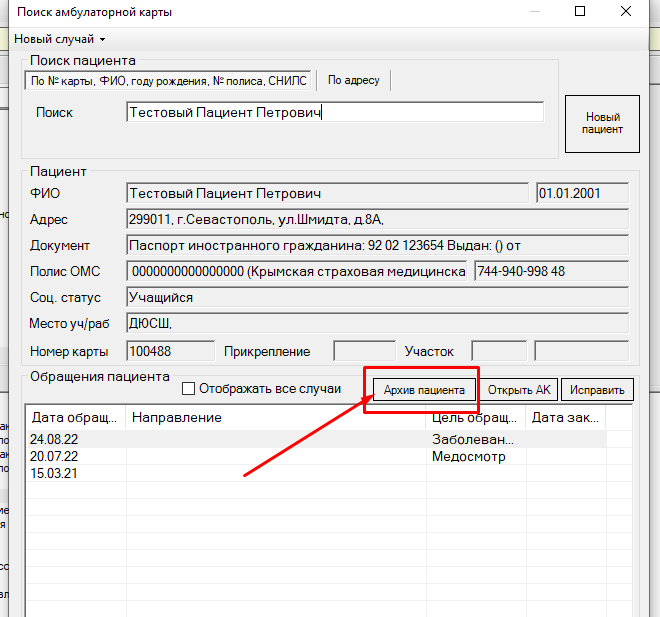660x617 pixels.
Task: Minimize the search window
Action: (x=535, y=12)
